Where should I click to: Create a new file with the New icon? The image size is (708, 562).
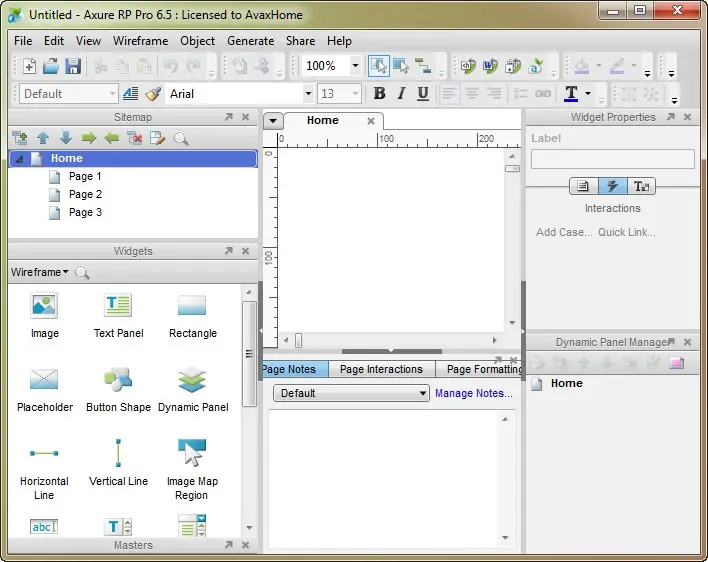click(29, 66)
